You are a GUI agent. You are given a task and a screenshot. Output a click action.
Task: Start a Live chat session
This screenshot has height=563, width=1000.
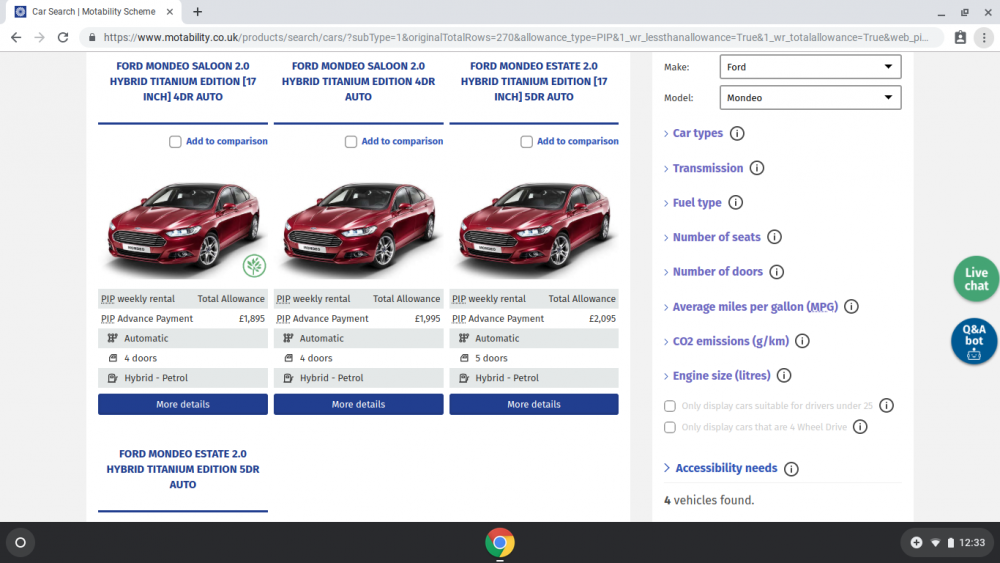point(976,279)
